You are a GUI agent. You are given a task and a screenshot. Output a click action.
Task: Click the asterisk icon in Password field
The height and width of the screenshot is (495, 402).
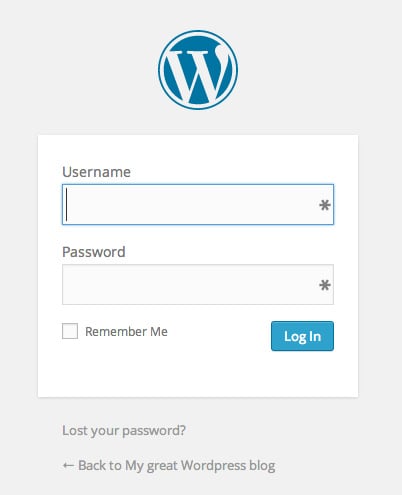[x=325, y=285]
